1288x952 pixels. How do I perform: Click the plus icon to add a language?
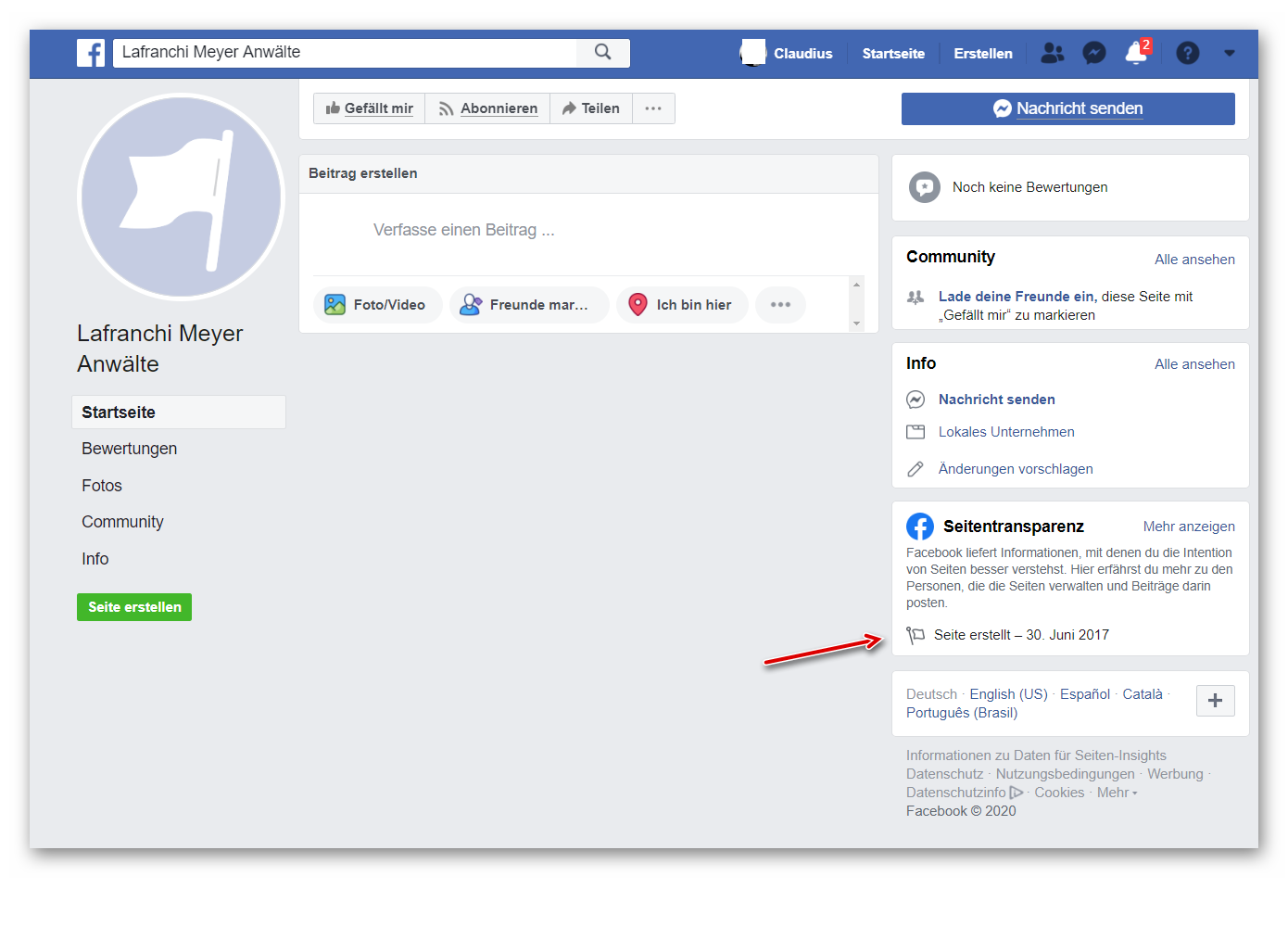1215,701
